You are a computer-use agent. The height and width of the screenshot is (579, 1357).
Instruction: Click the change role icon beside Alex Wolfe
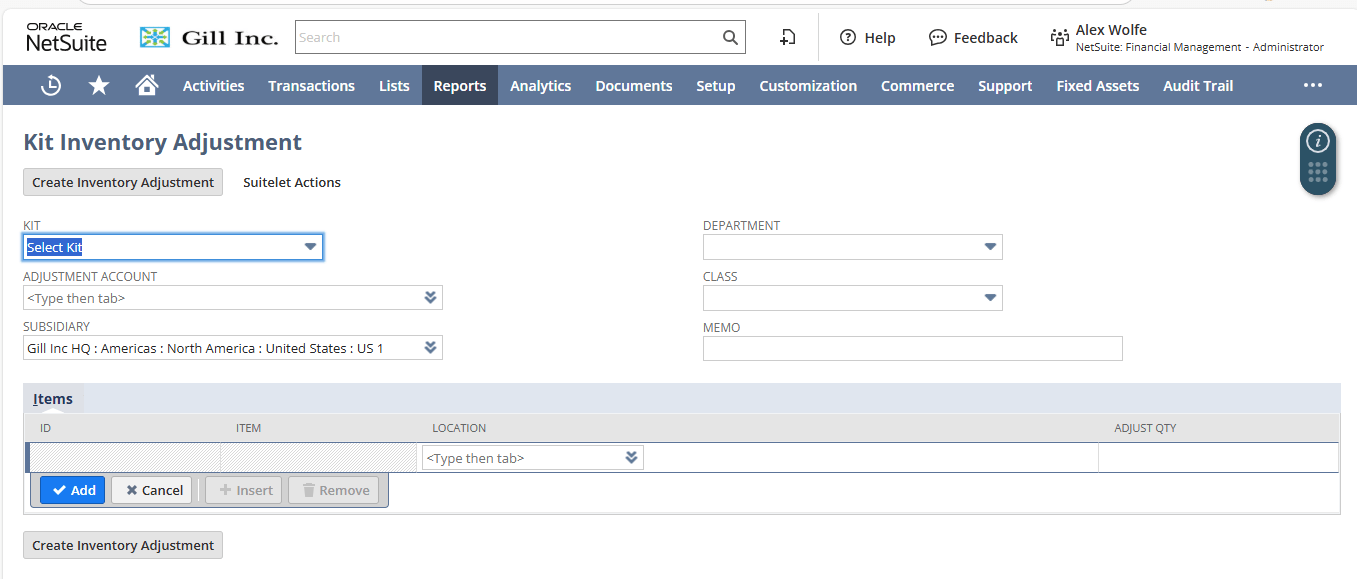pyautogui.click(x=1059, y=38)
